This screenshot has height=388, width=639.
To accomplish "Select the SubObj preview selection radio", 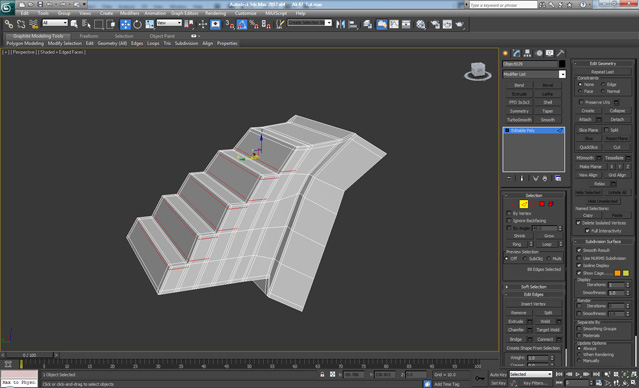I will tap(526, 259).
